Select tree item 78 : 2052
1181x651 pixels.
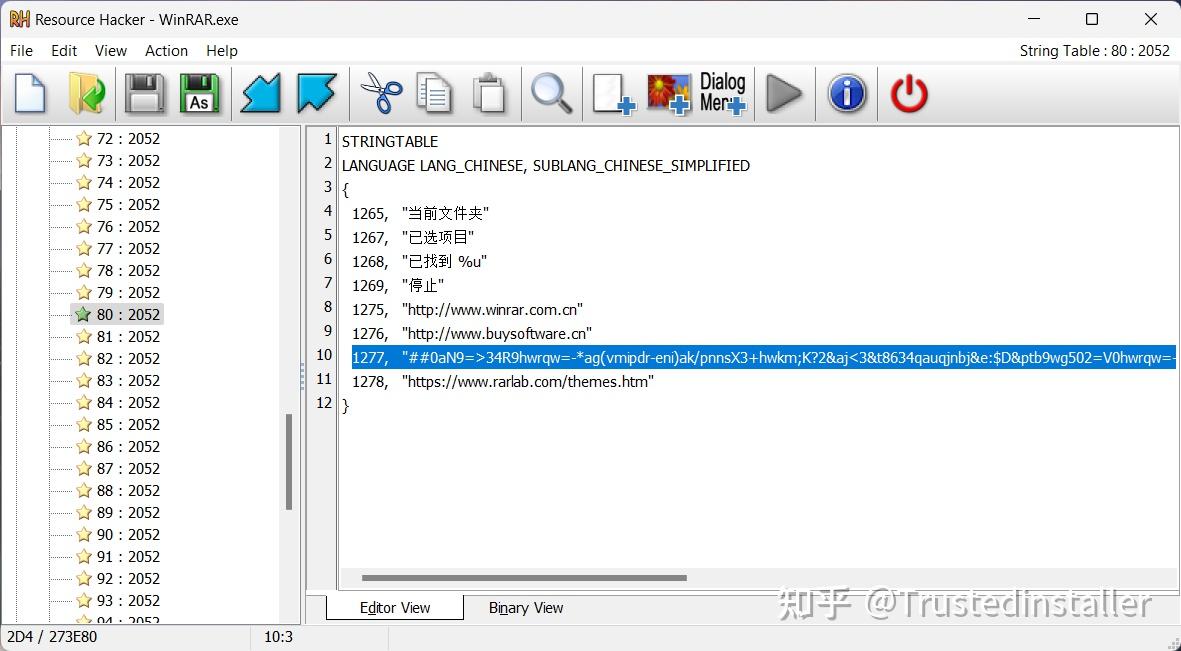pos(128,270)
